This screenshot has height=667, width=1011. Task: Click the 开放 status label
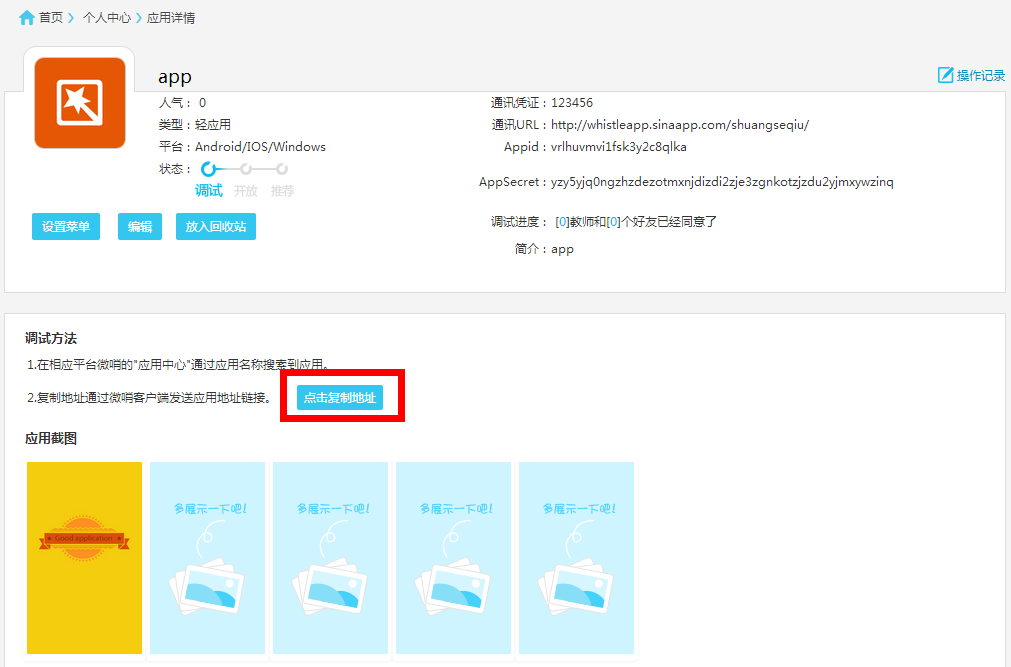pyautogui.click(x=245, y=190)
